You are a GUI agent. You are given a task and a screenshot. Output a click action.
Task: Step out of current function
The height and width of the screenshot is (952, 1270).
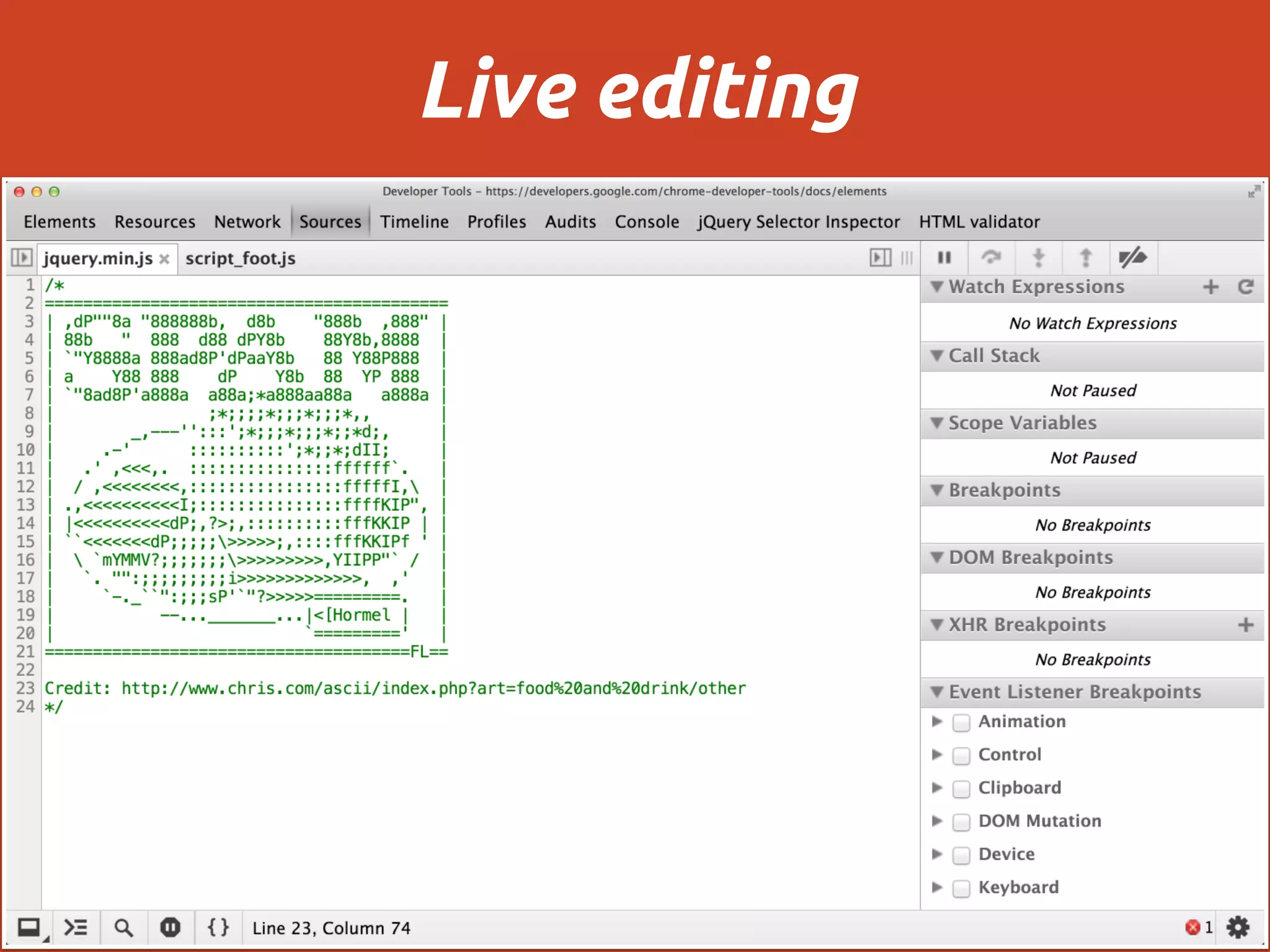tap(1085, 257)
